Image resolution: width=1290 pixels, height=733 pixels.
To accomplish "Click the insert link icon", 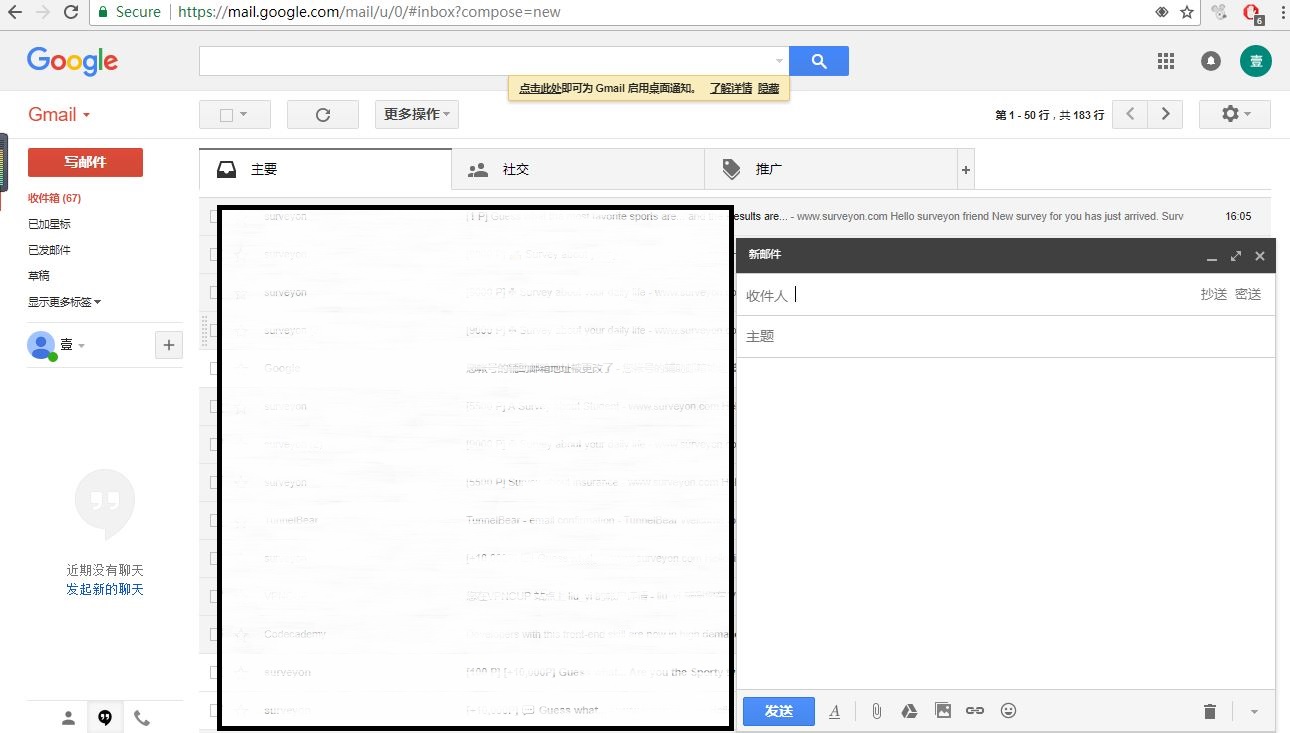I will click(975, 711).
